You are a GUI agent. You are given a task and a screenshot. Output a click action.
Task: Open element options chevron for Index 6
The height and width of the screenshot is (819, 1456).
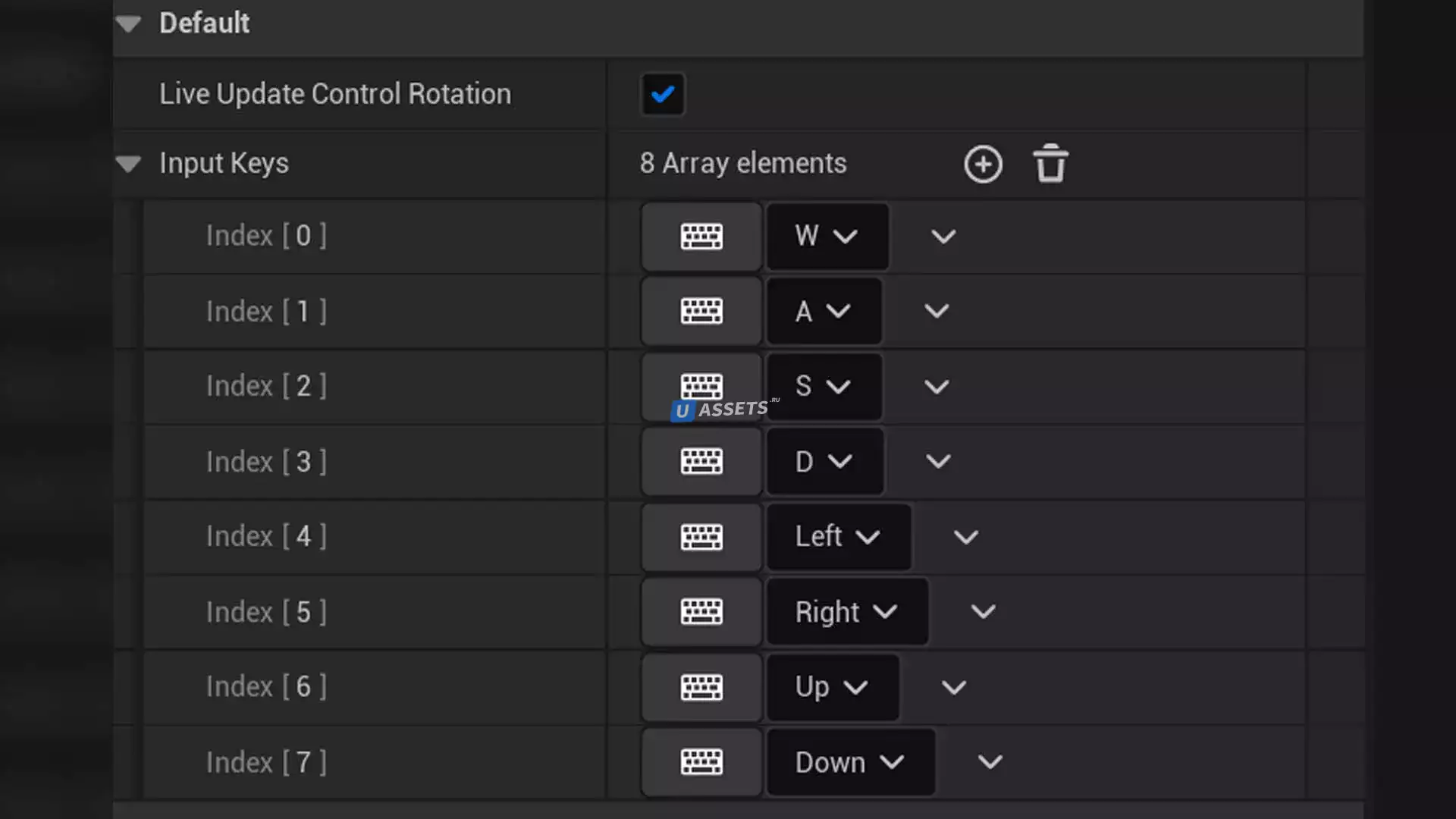(953, 687)
